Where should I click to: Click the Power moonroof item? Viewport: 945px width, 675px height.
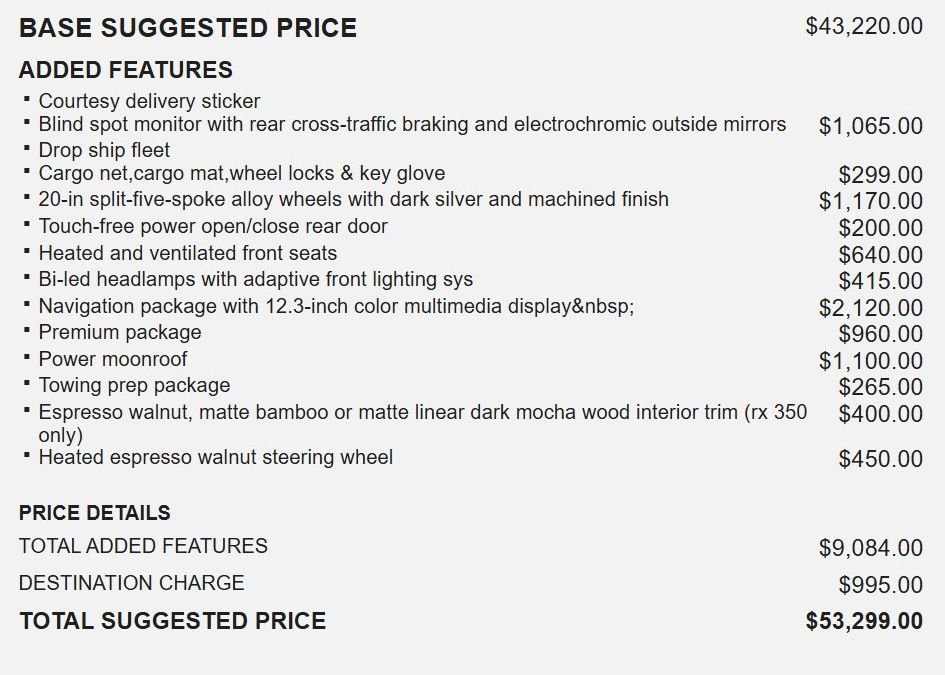[113, 359]
